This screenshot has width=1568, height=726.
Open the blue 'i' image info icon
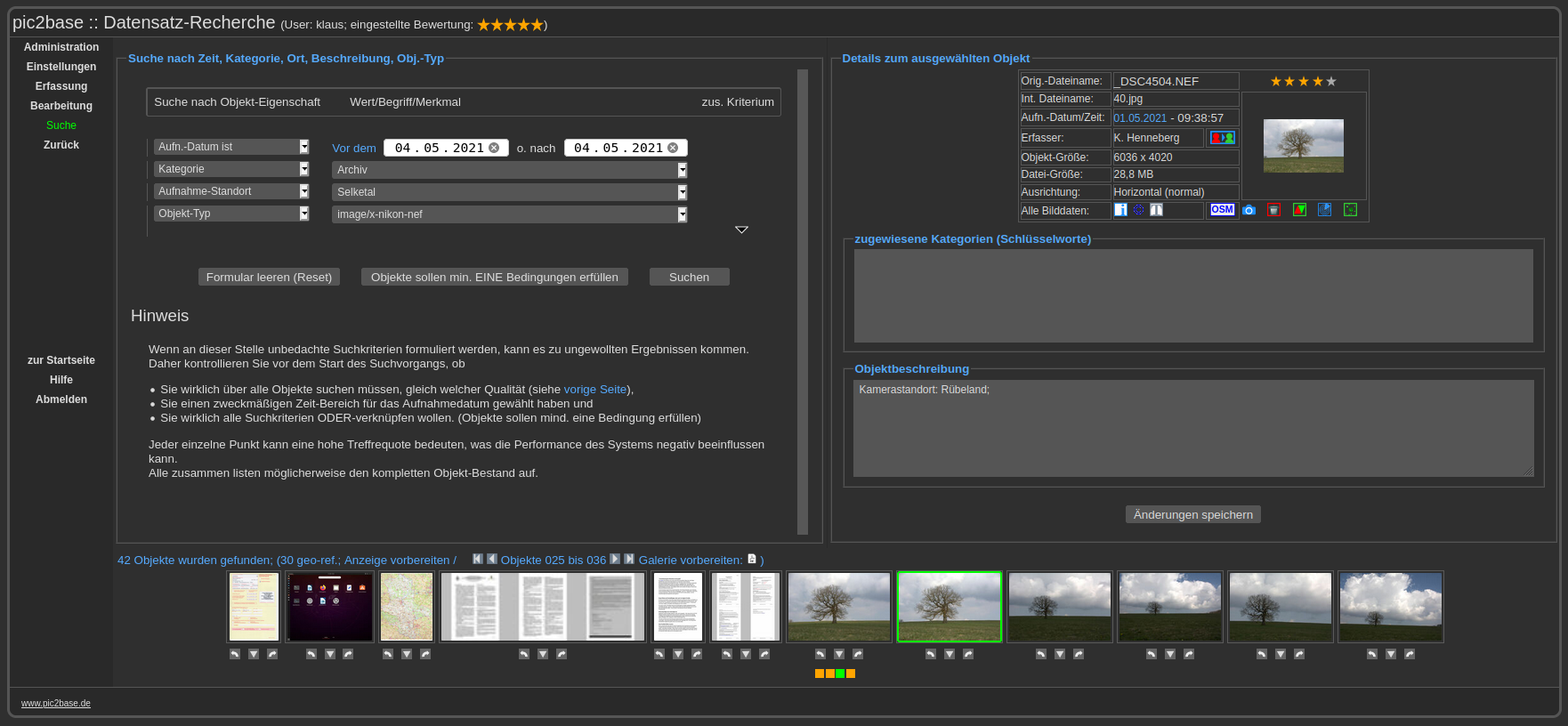[x=1120, y=210]
